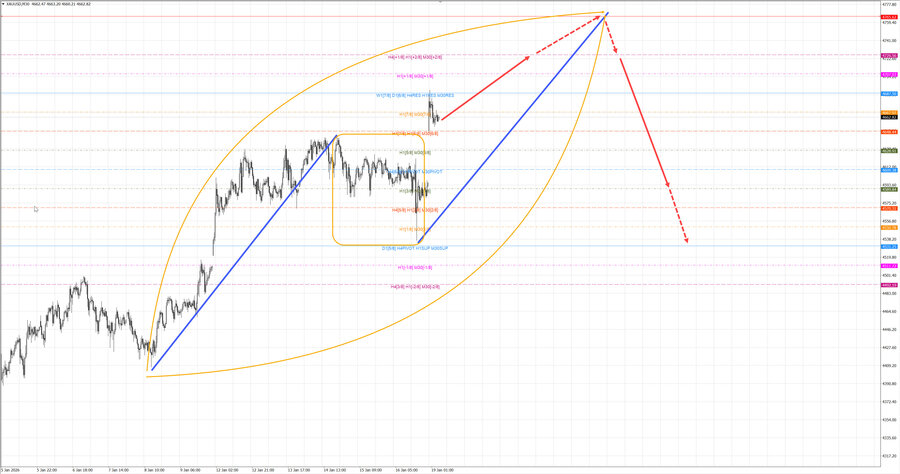Click the 9 Jan 06:00 time label
This screenshot has width=900, height=474.
click(x=189, y=468)
